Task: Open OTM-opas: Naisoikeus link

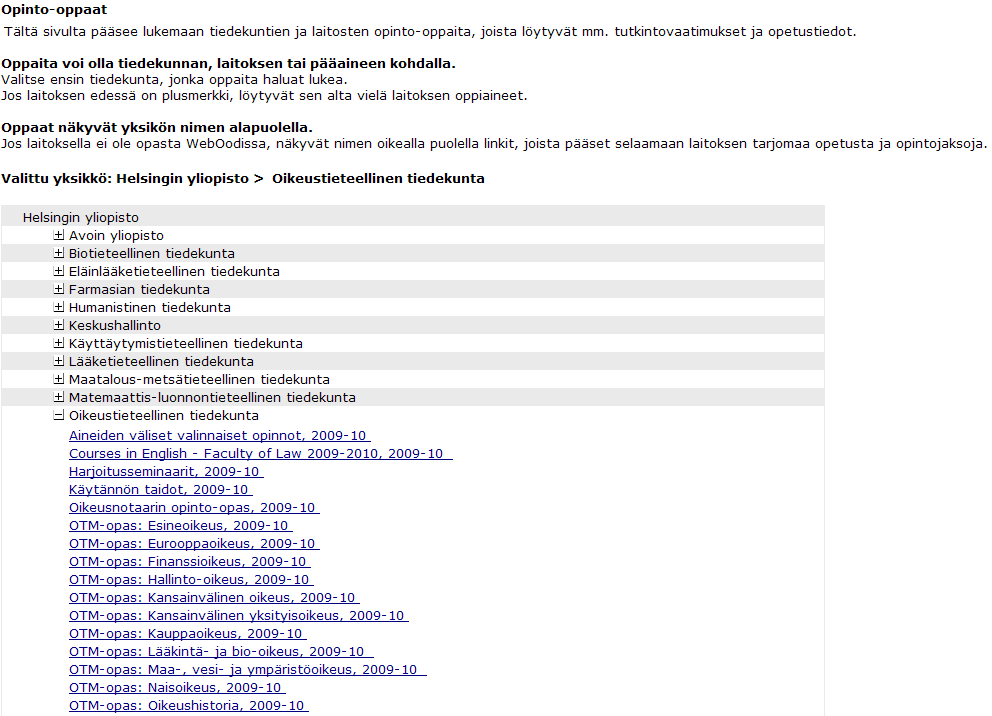Action: (177, 688)
